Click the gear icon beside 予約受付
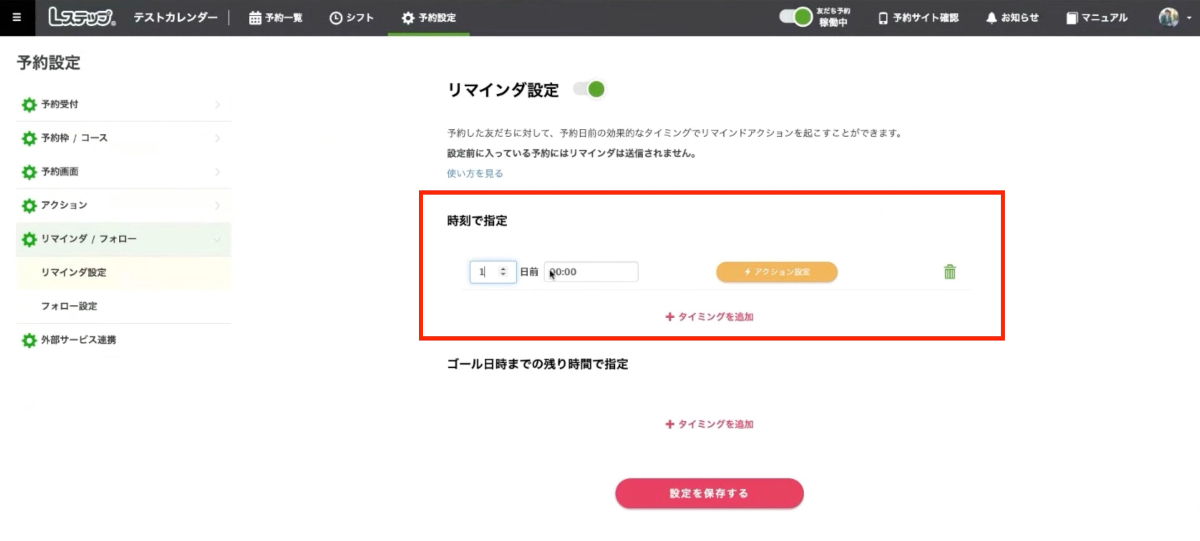 click(x=29, y=105)
